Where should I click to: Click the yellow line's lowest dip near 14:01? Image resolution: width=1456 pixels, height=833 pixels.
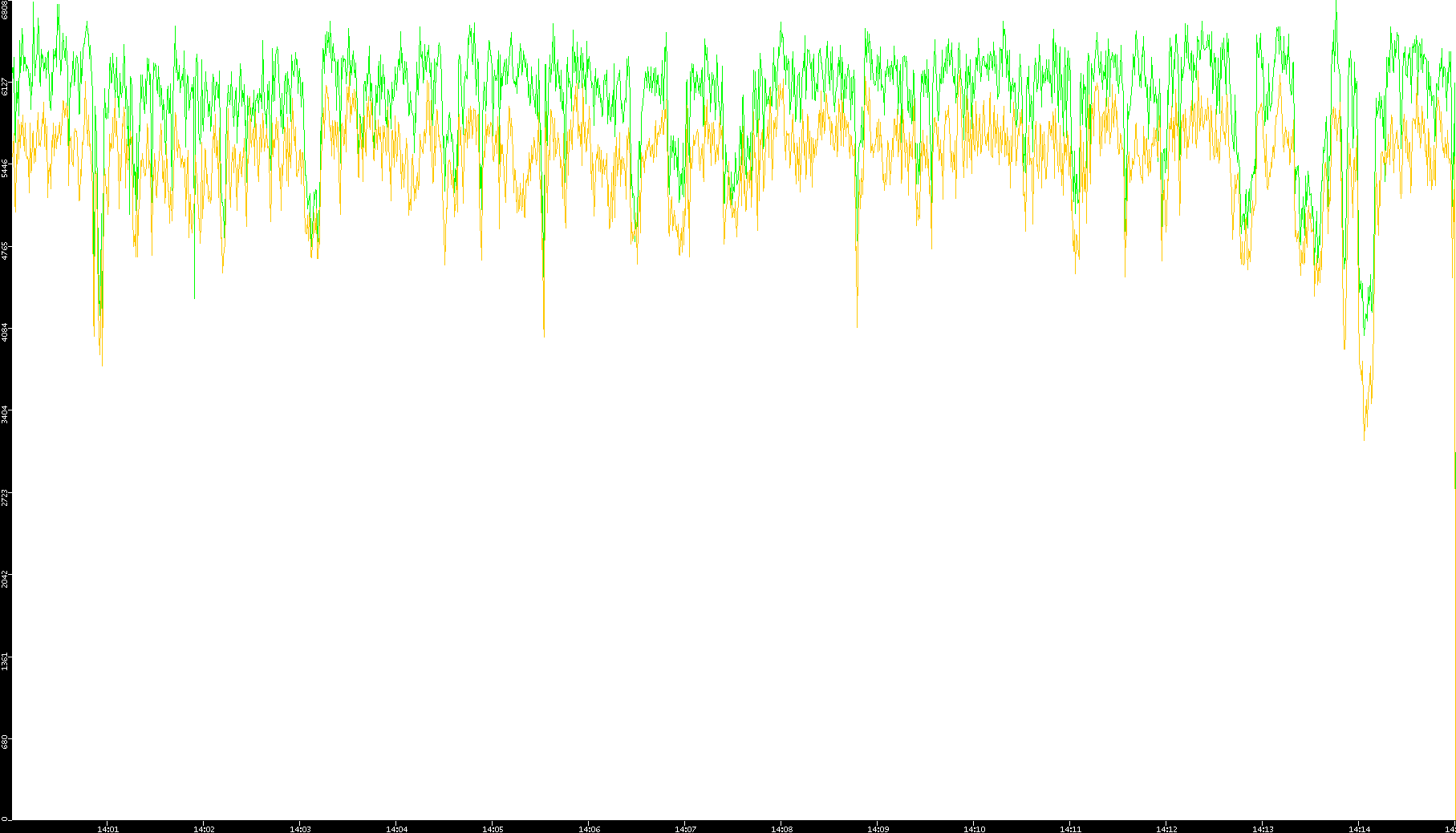(x=102, y=365)
